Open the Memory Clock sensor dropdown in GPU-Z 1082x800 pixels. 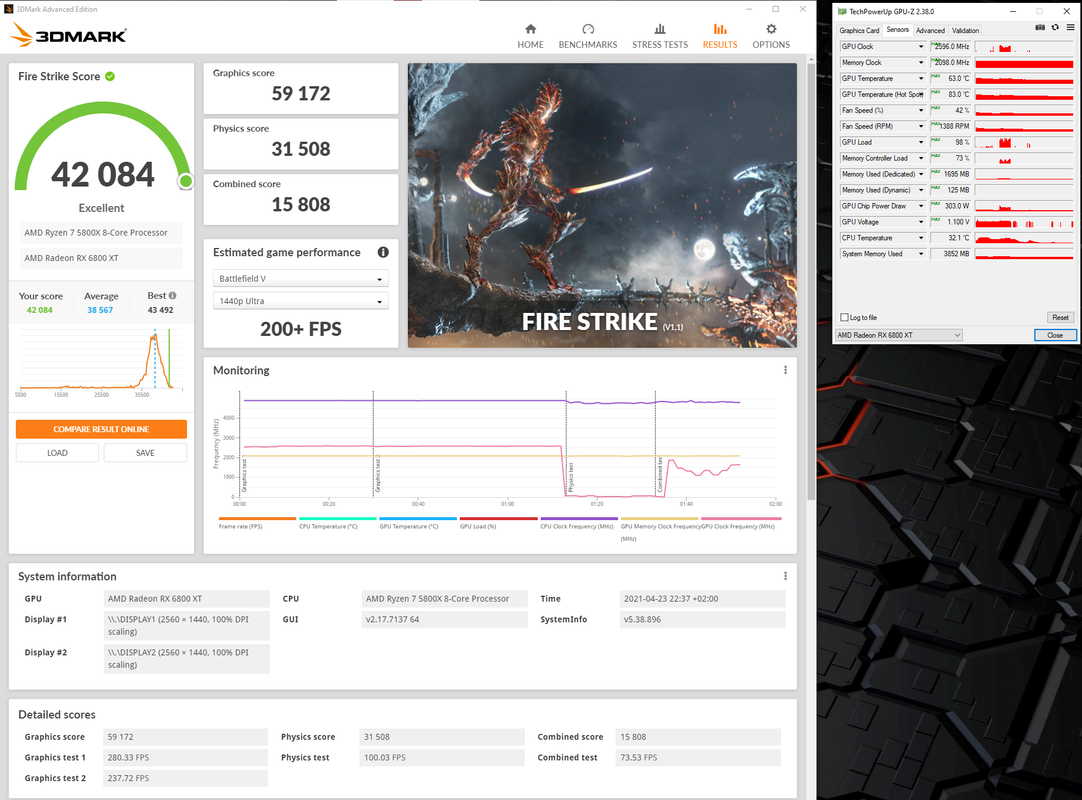(x=921, y=62)
